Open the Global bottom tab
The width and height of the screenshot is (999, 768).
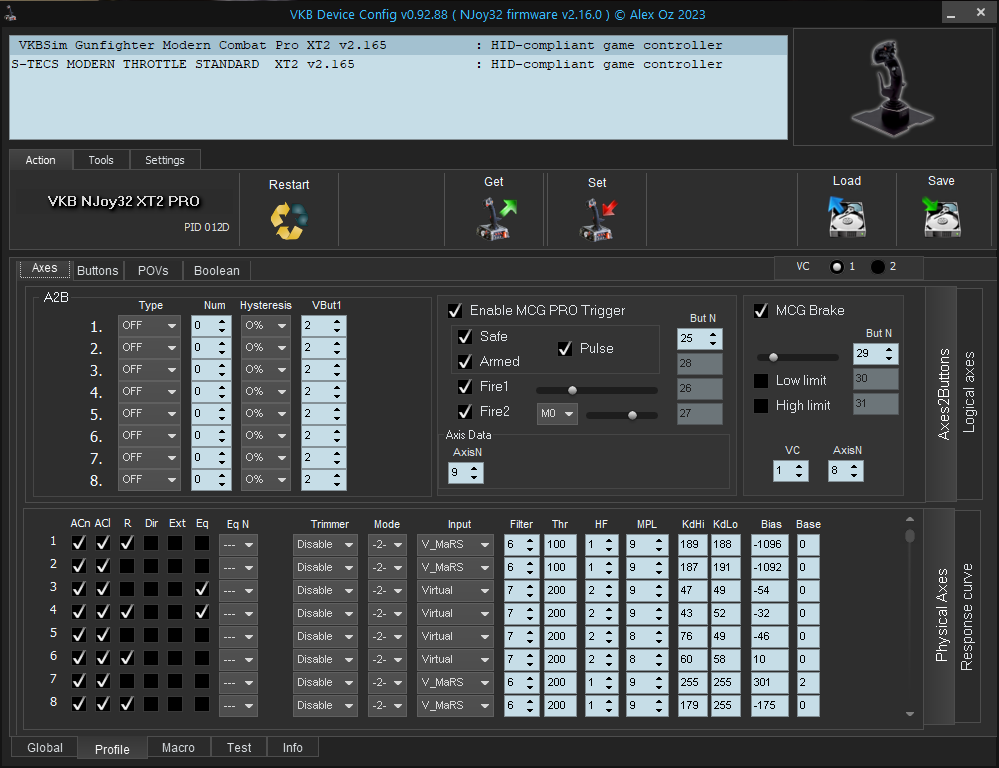(45, 748)
